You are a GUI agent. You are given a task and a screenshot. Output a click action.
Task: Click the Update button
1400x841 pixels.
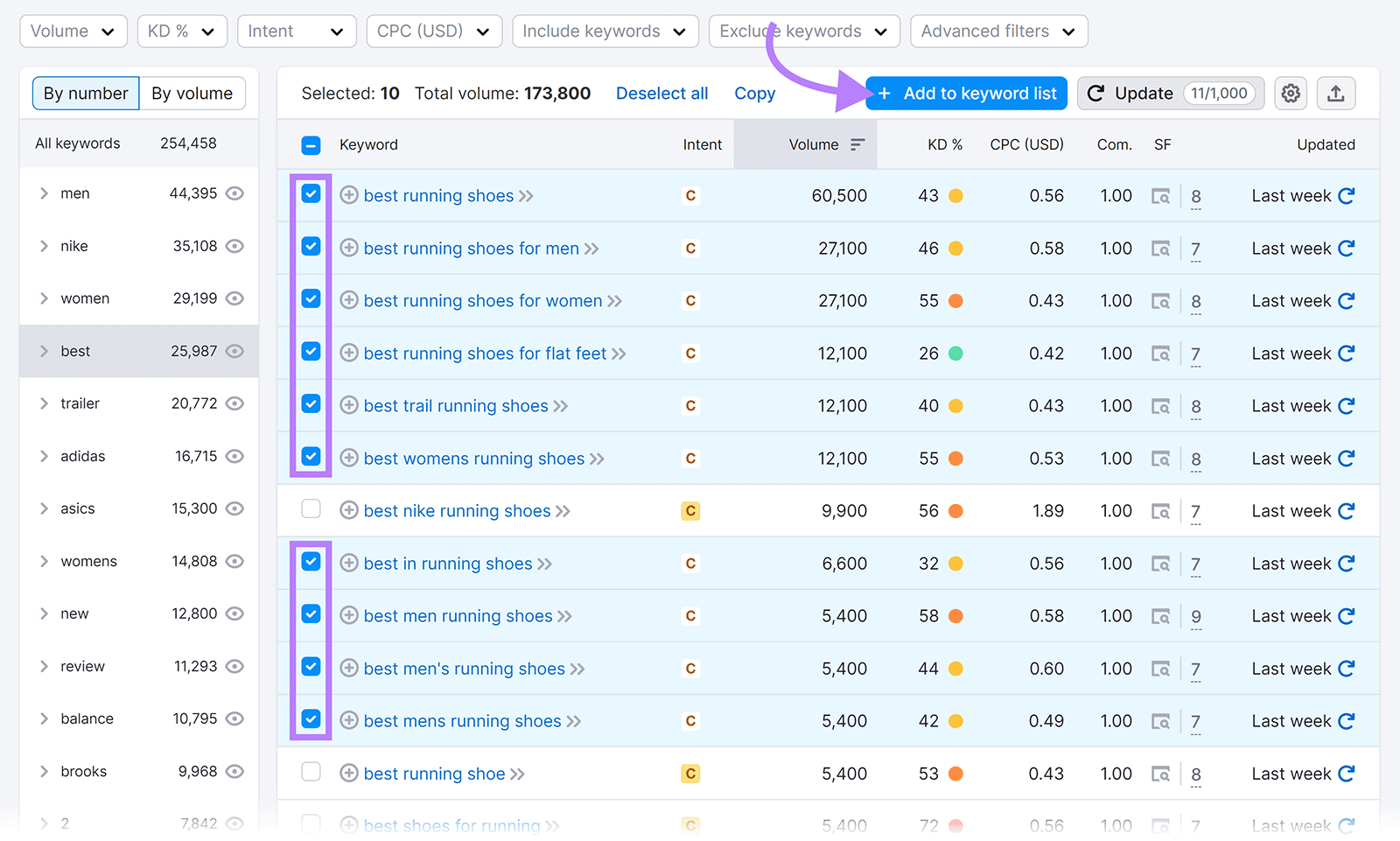(1171, 94)
